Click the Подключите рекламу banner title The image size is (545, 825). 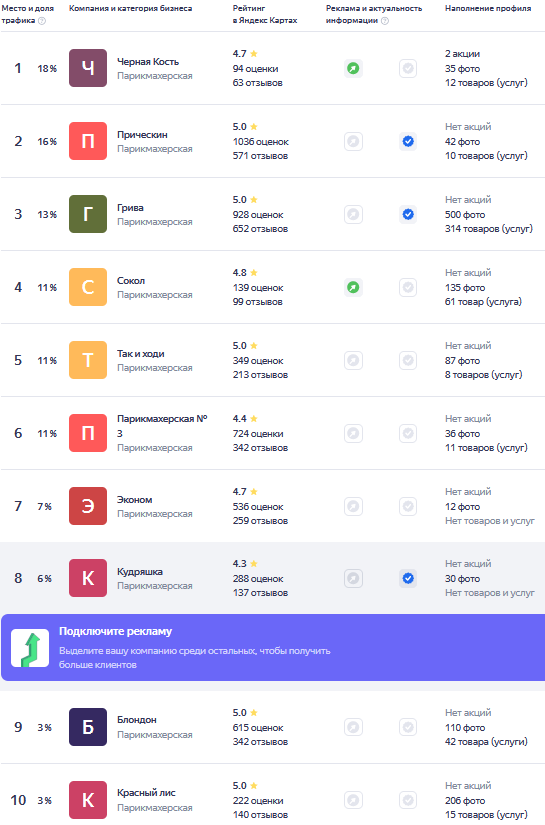[115, 631]
